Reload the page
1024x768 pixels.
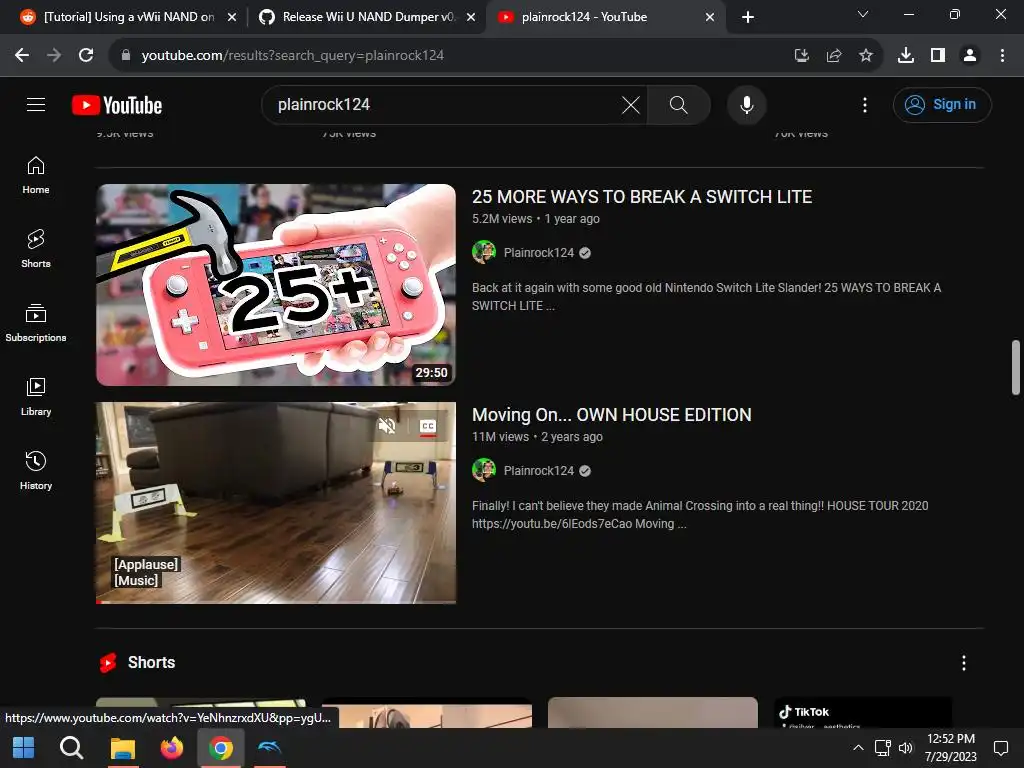86,56
